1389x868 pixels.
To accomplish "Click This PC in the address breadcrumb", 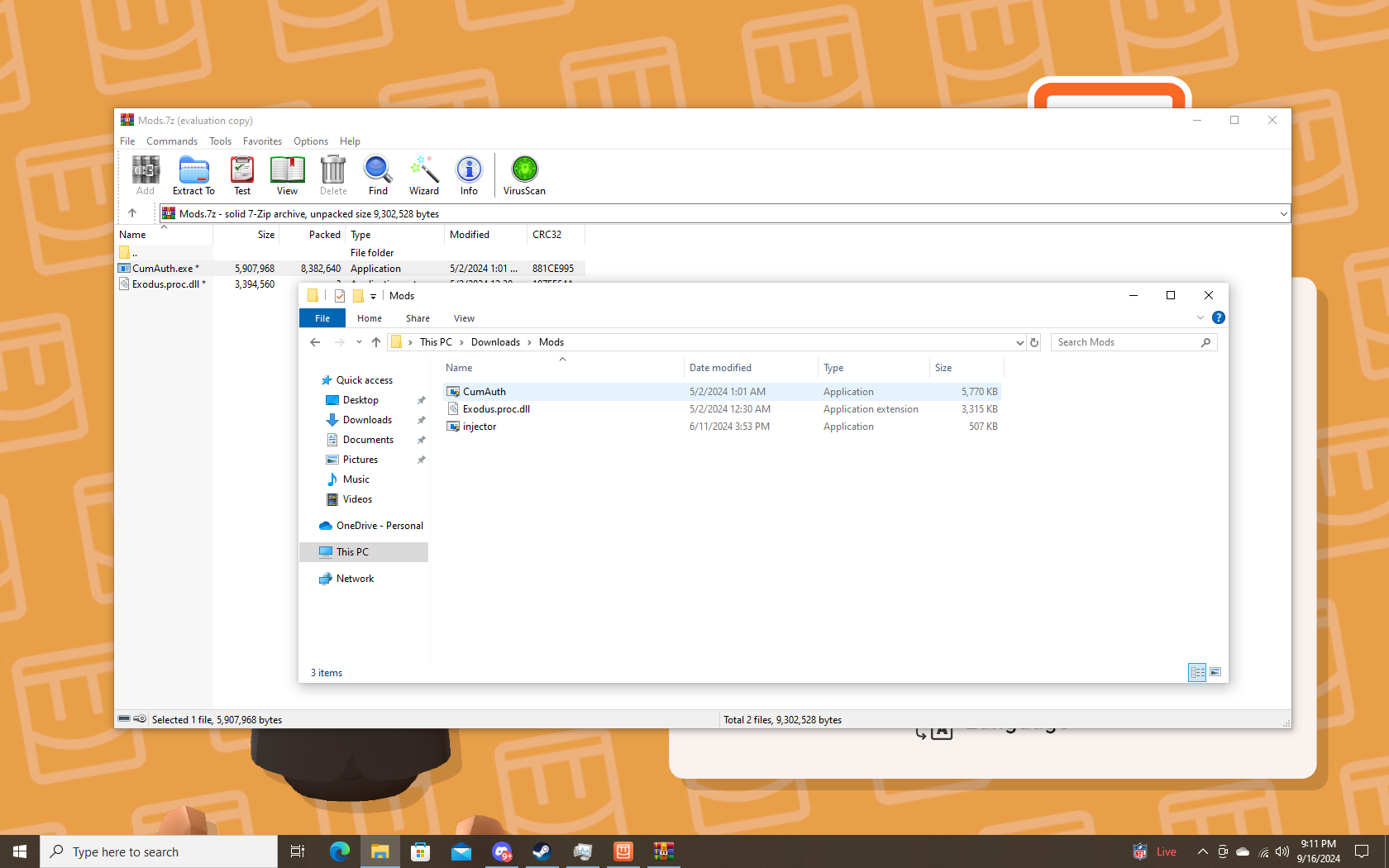I will point(436,342).
